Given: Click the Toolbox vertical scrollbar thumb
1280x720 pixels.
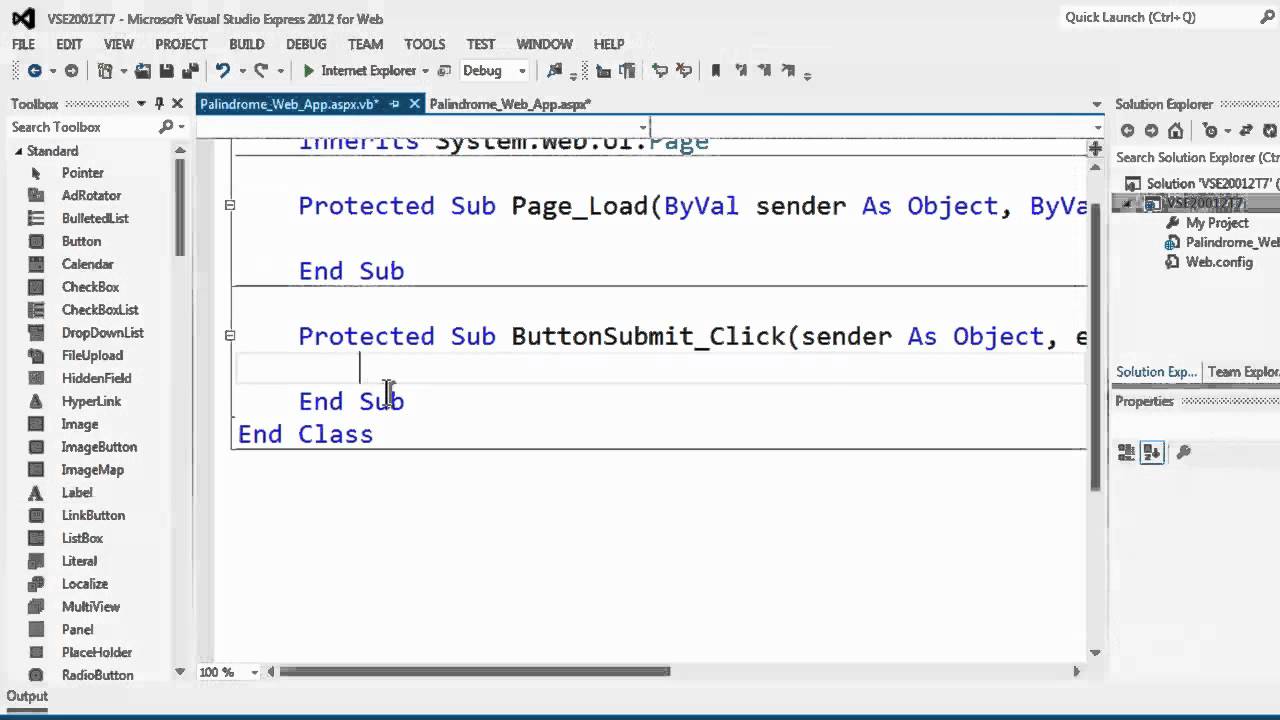Looking at the screenshot, I should point(180,208).
